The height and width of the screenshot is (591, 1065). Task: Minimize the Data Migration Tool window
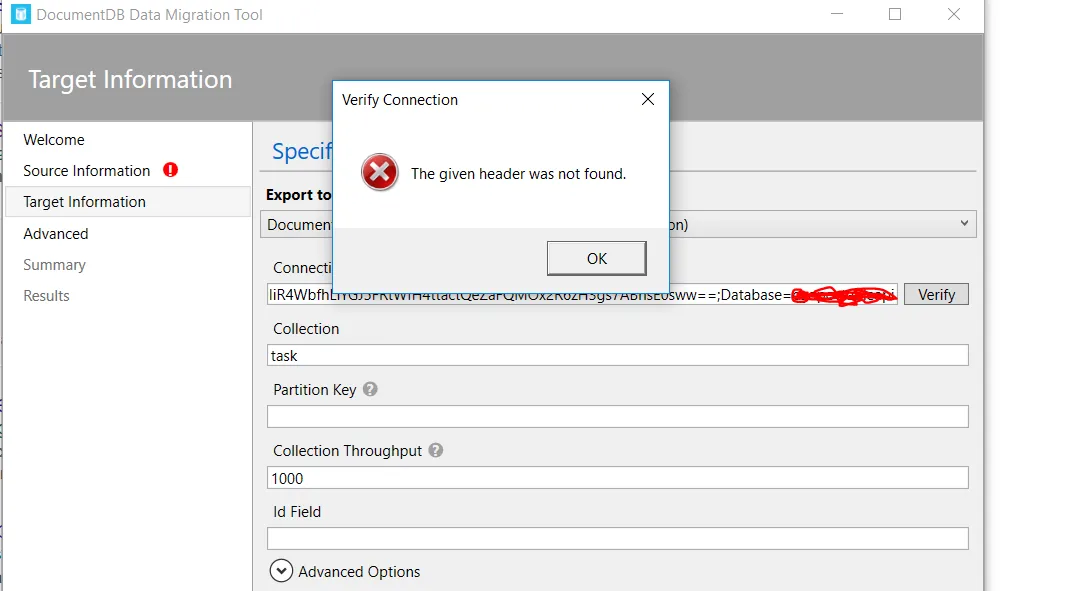837,14
